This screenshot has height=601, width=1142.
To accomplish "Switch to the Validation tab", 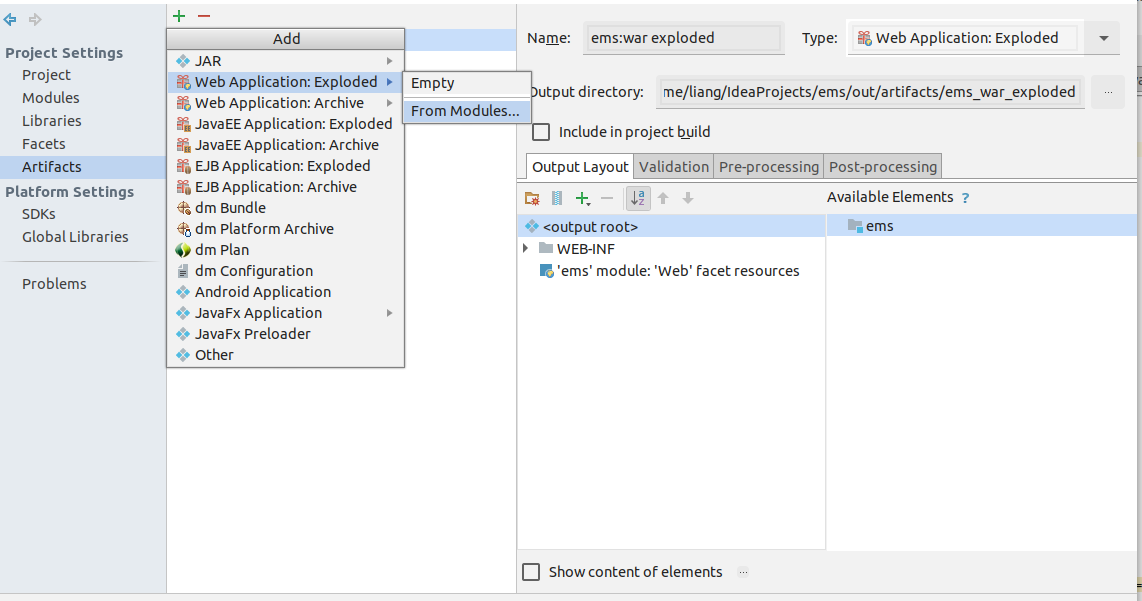I will click(x=674, y=167).
